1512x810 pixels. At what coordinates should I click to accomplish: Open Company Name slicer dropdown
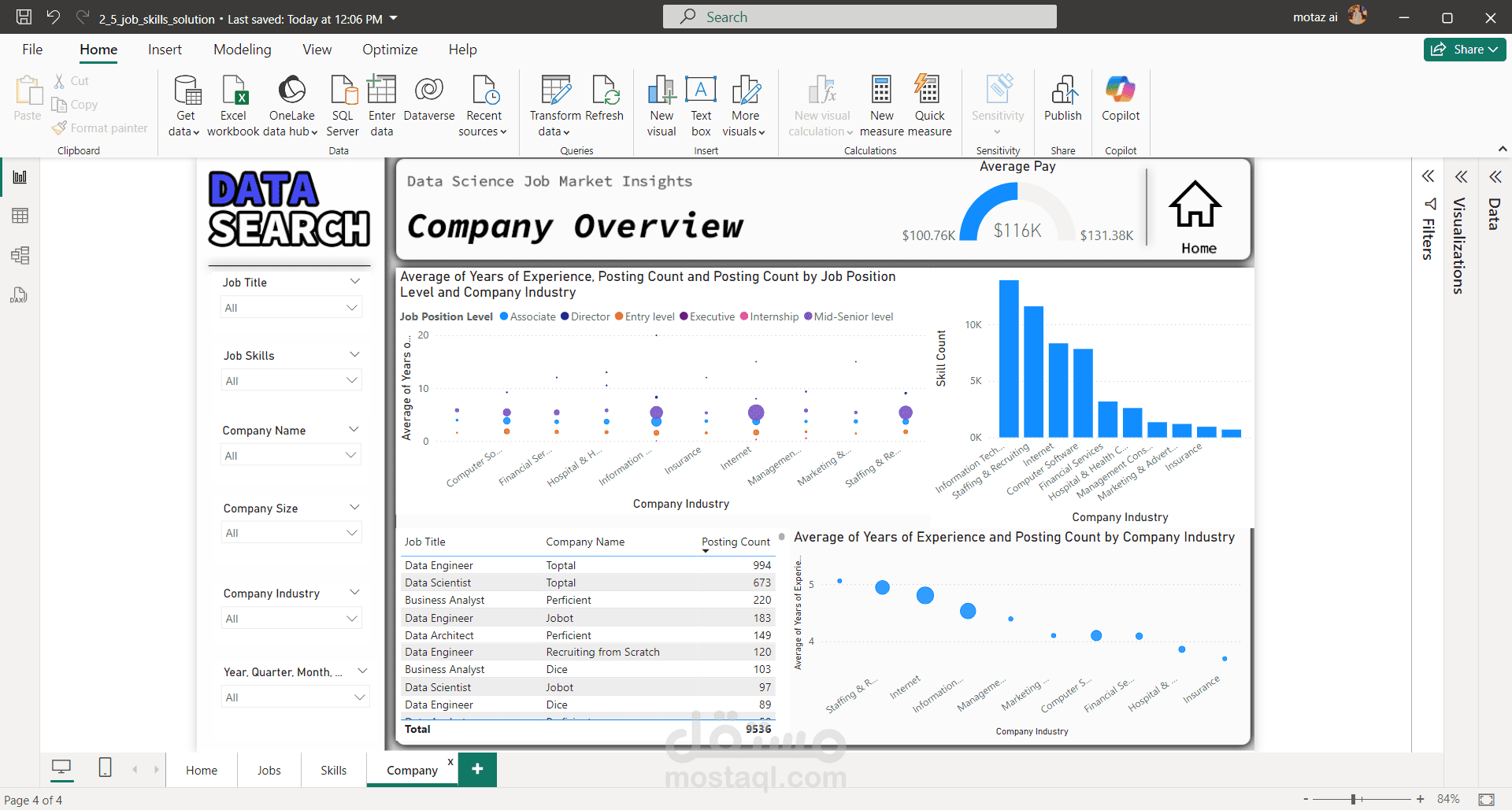pos(291,455)
